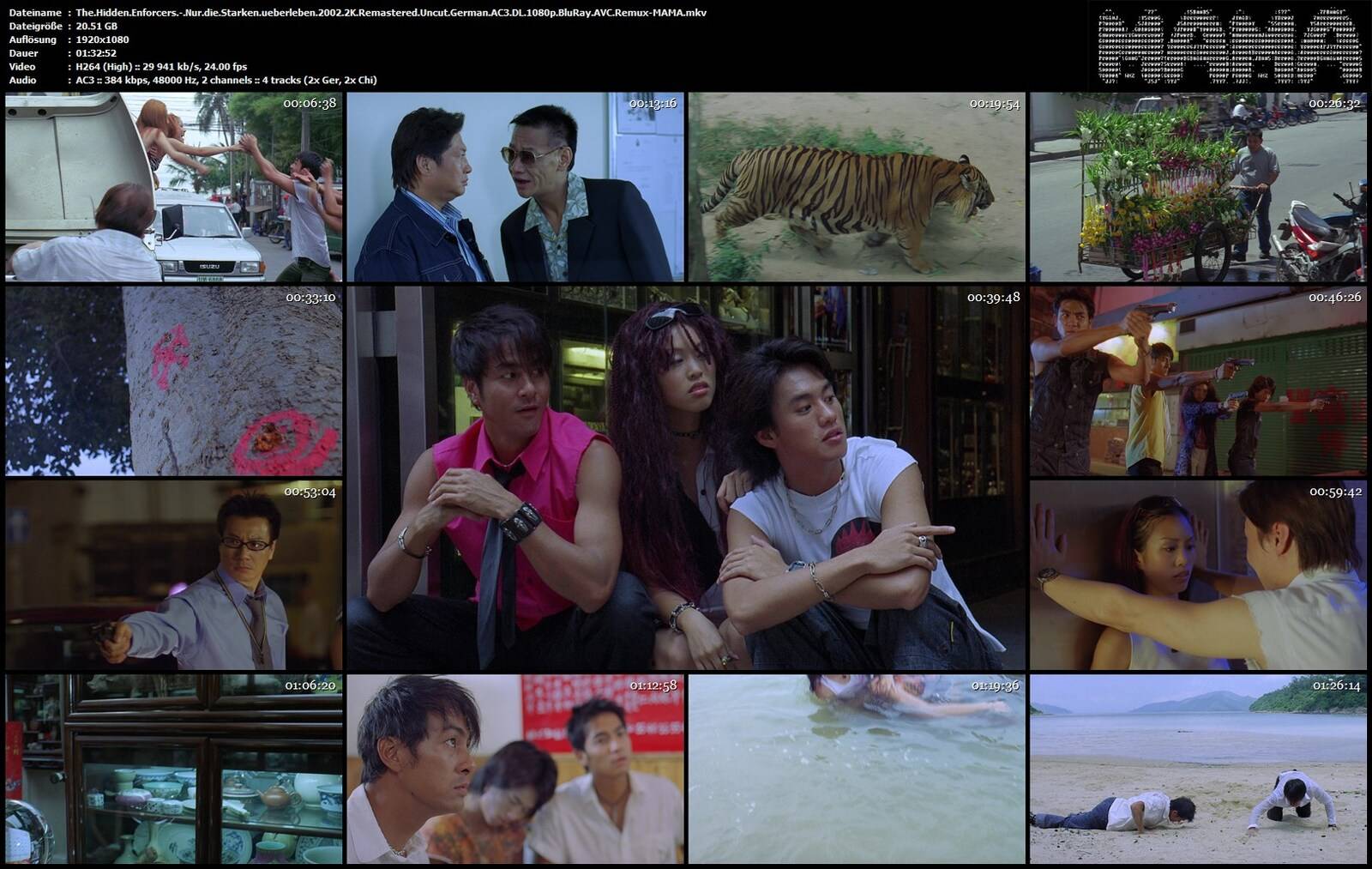Viewport: 1372px width, 869px height.
Task: Select the thumbnail at 00:59:42
Action: [x=1198, y=575]
